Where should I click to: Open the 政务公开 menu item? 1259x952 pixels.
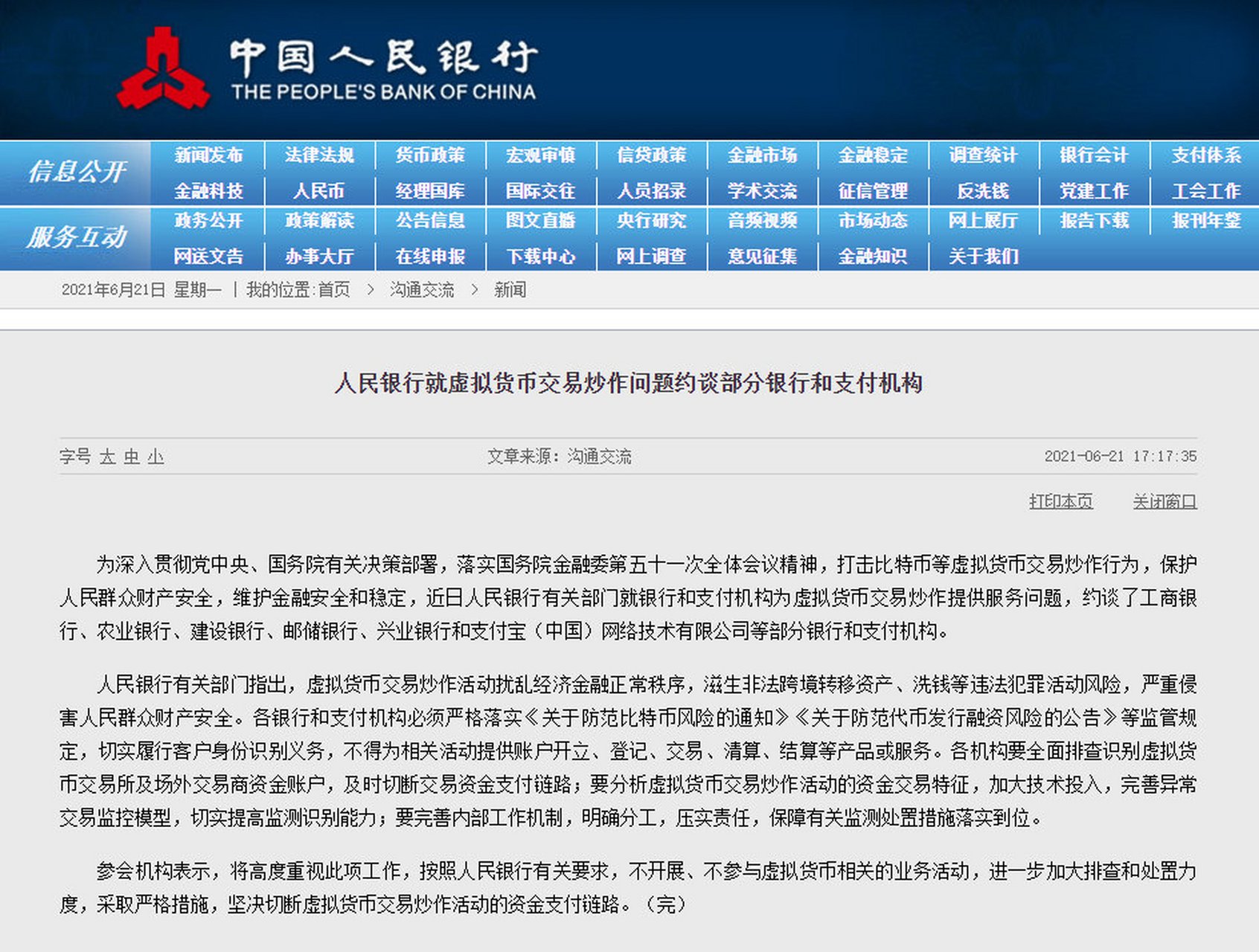click(x=208, y=221)
